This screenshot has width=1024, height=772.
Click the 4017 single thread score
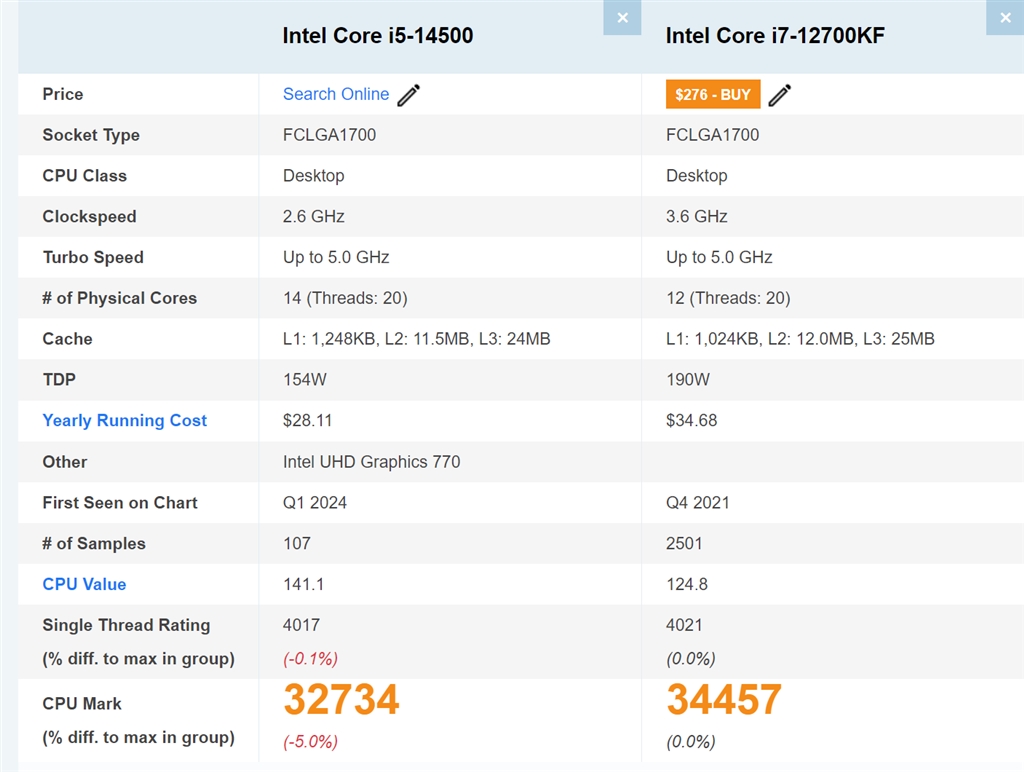(x=302, y=625)
